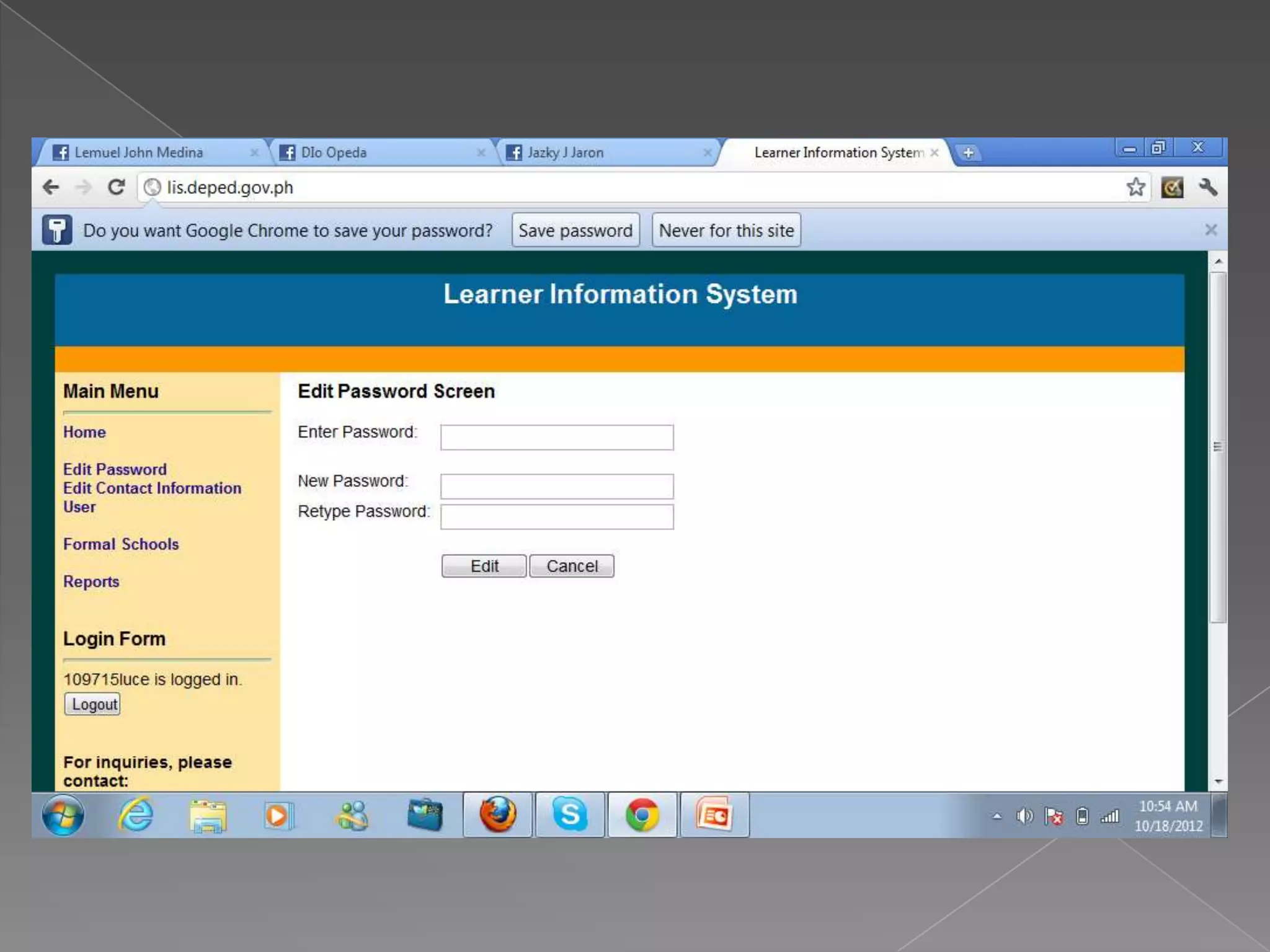Open the Reports link
The width and height of the screenshot is (1270, 952).
click(x=91, y=581)
